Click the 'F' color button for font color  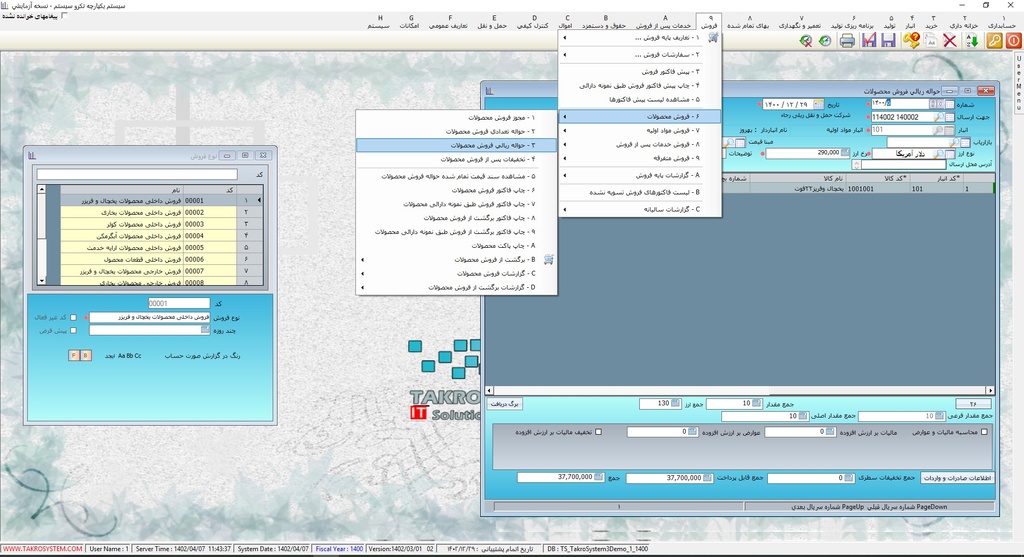(x=73, y=355)
